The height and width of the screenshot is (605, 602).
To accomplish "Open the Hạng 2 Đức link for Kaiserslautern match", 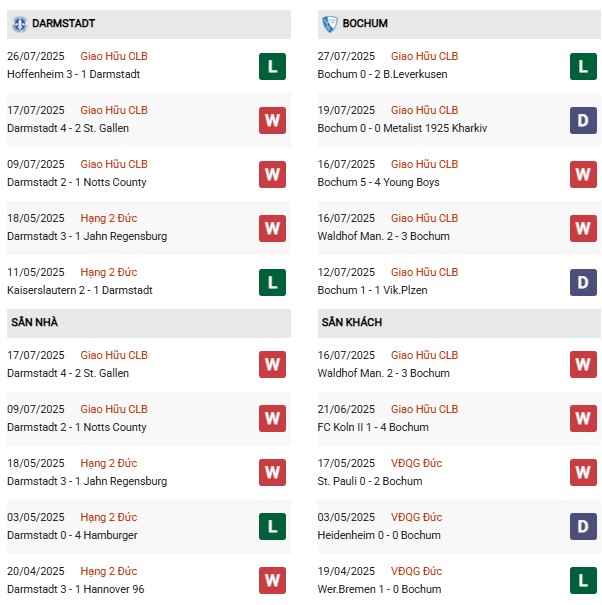I will coord(109,272).
